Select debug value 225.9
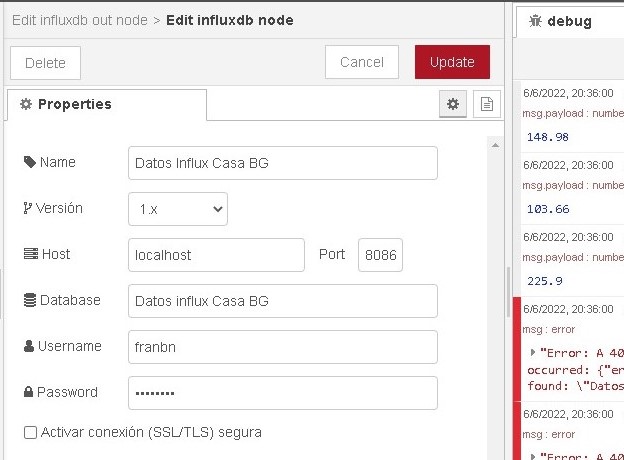The image size is (624, 460). 545,281
